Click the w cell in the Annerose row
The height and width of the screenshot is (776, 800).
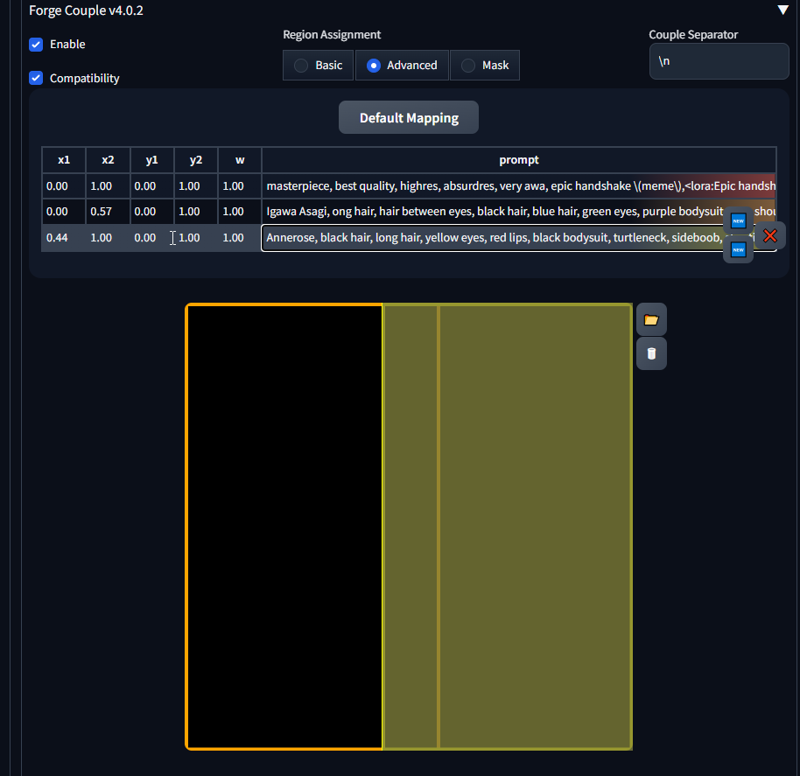pyautogui.click(x=240, y=238)
